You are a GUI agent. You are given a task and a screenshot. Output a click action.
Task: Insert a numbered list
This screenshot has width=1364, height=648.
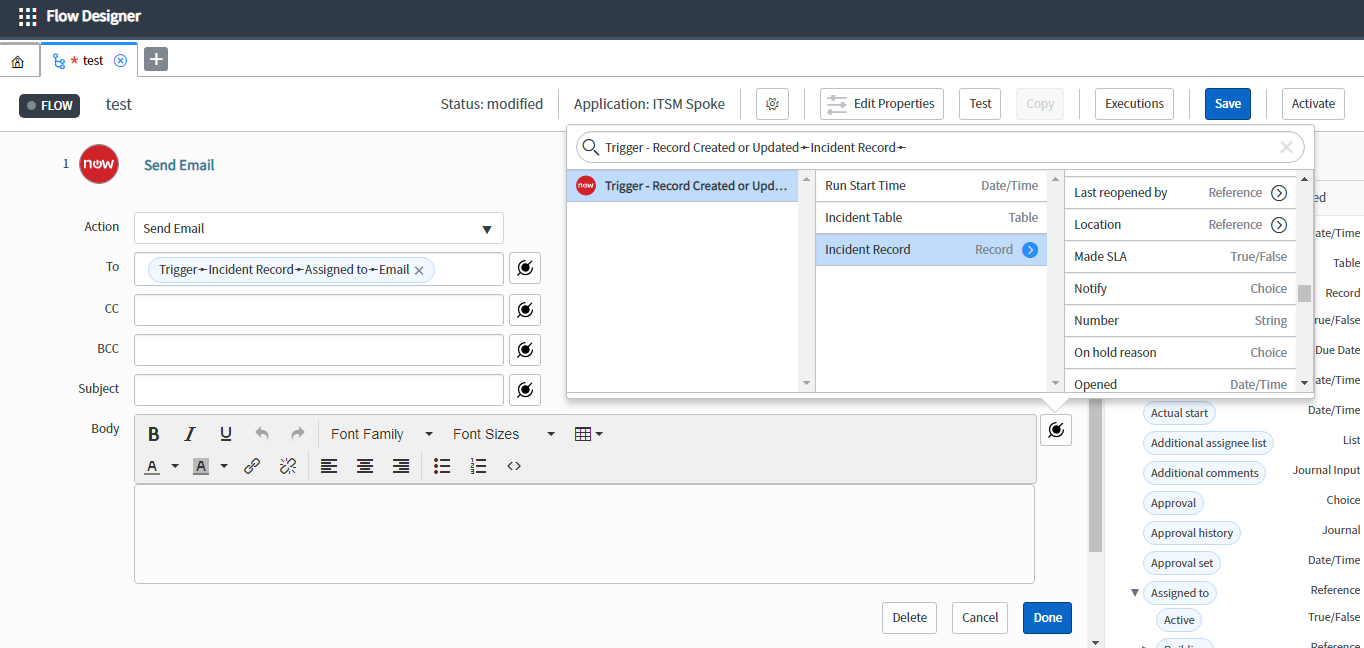(x=478, y=466)
